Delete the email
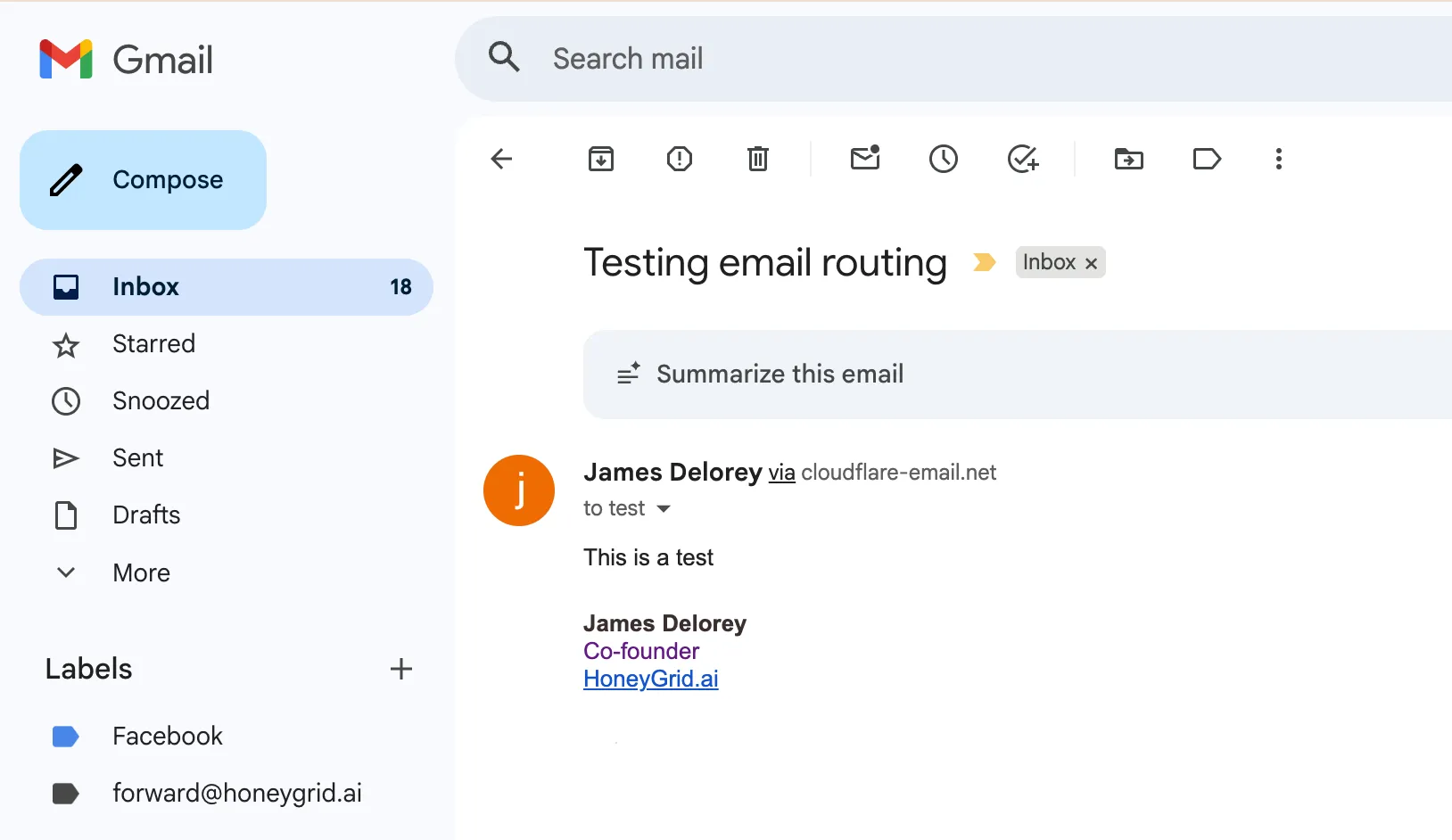Screen dimensions: 1452x840 click(x=758, y=159)
